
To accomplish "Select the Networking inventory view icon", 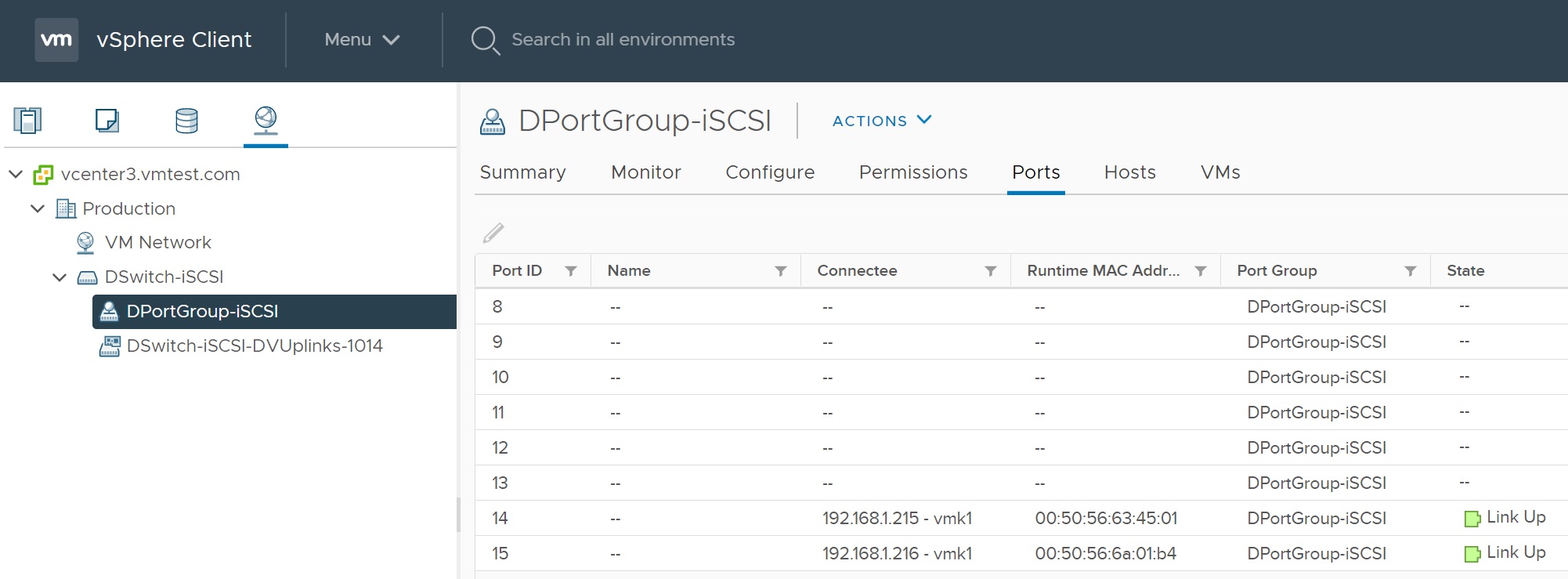I will pos(266,121).
